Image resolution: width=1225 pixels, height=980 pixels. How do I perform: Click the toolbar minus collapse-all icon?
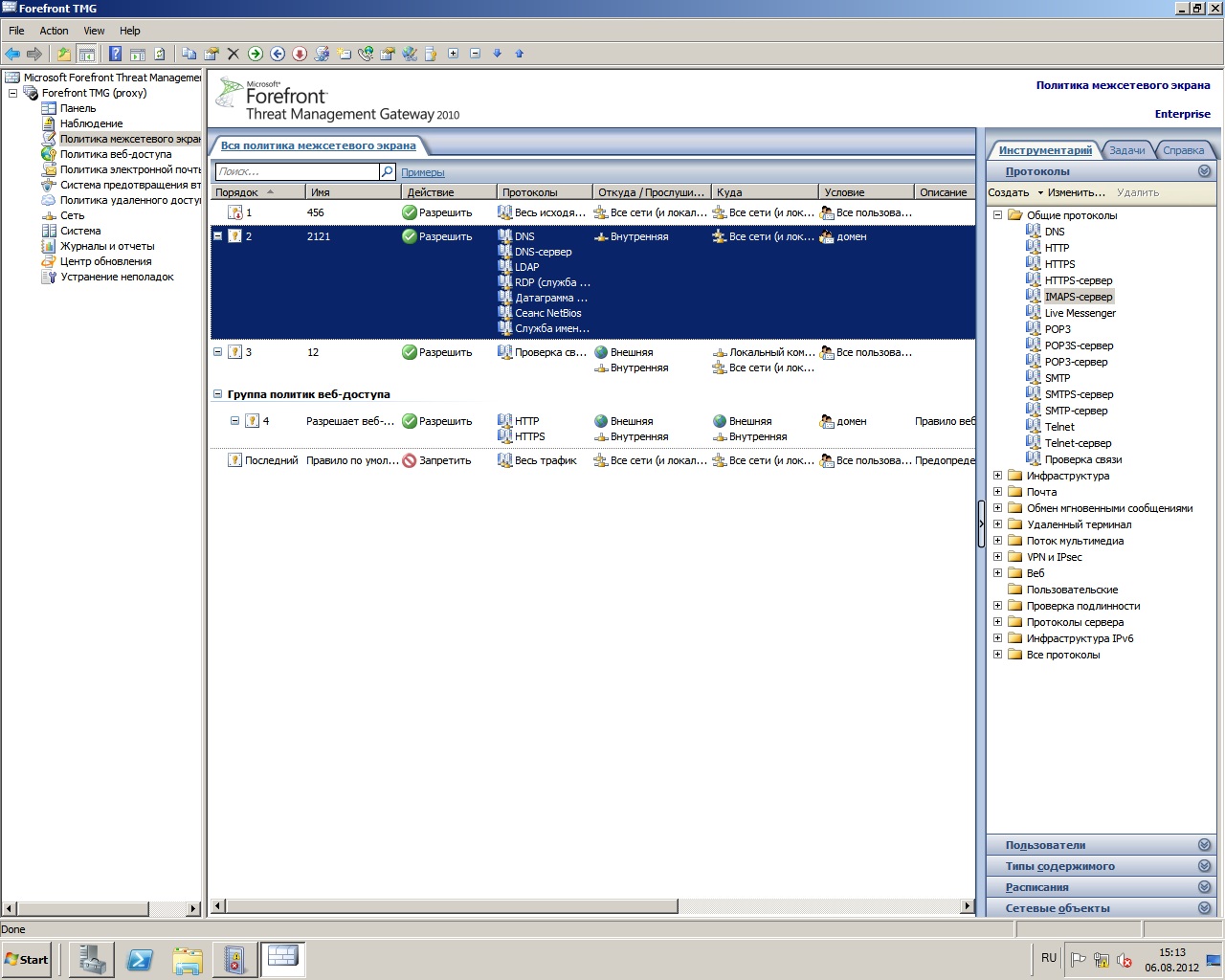tap(476, 54)
